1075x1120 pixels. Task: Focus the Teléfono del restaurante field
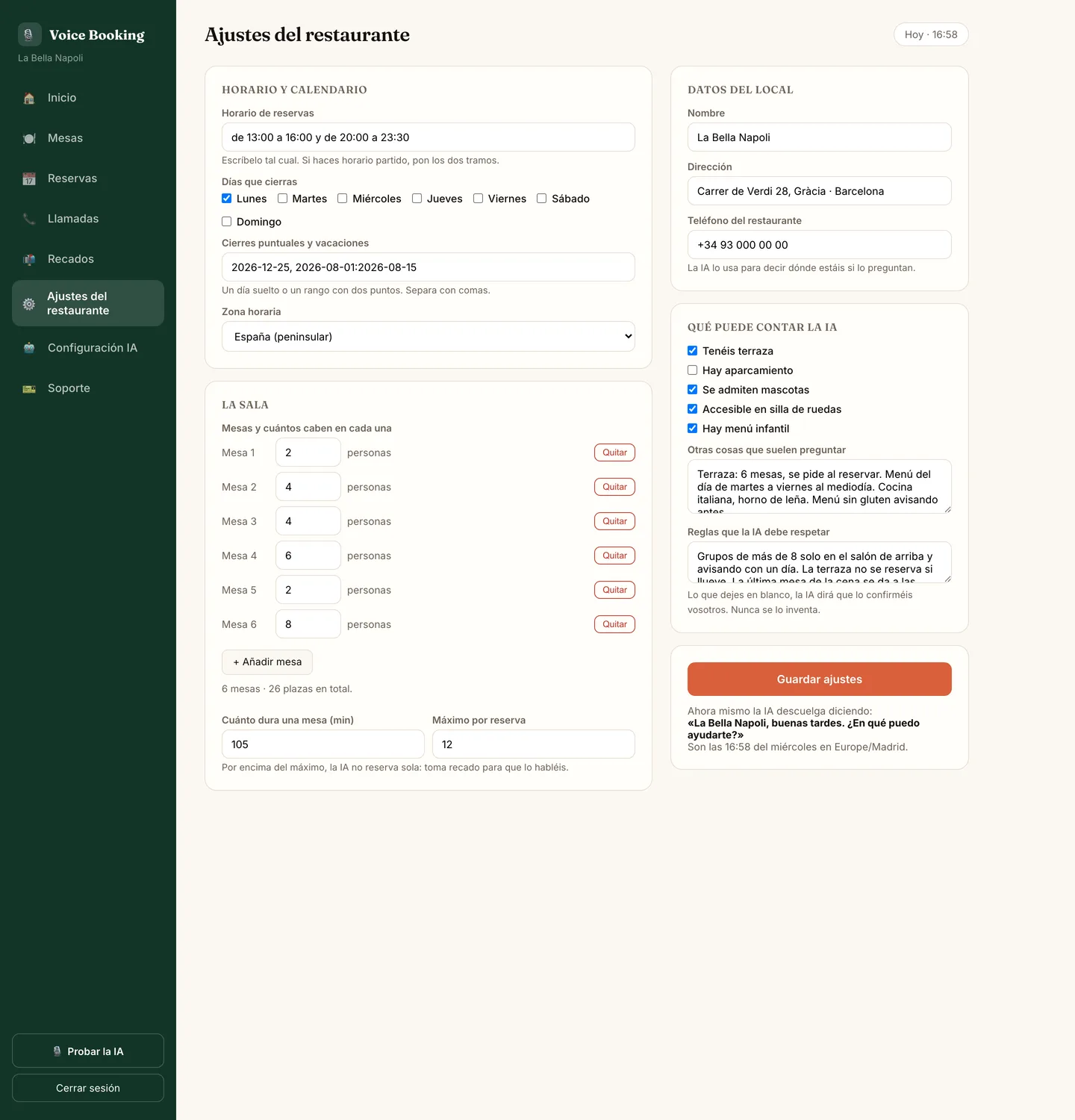click(x=820, y=245)
